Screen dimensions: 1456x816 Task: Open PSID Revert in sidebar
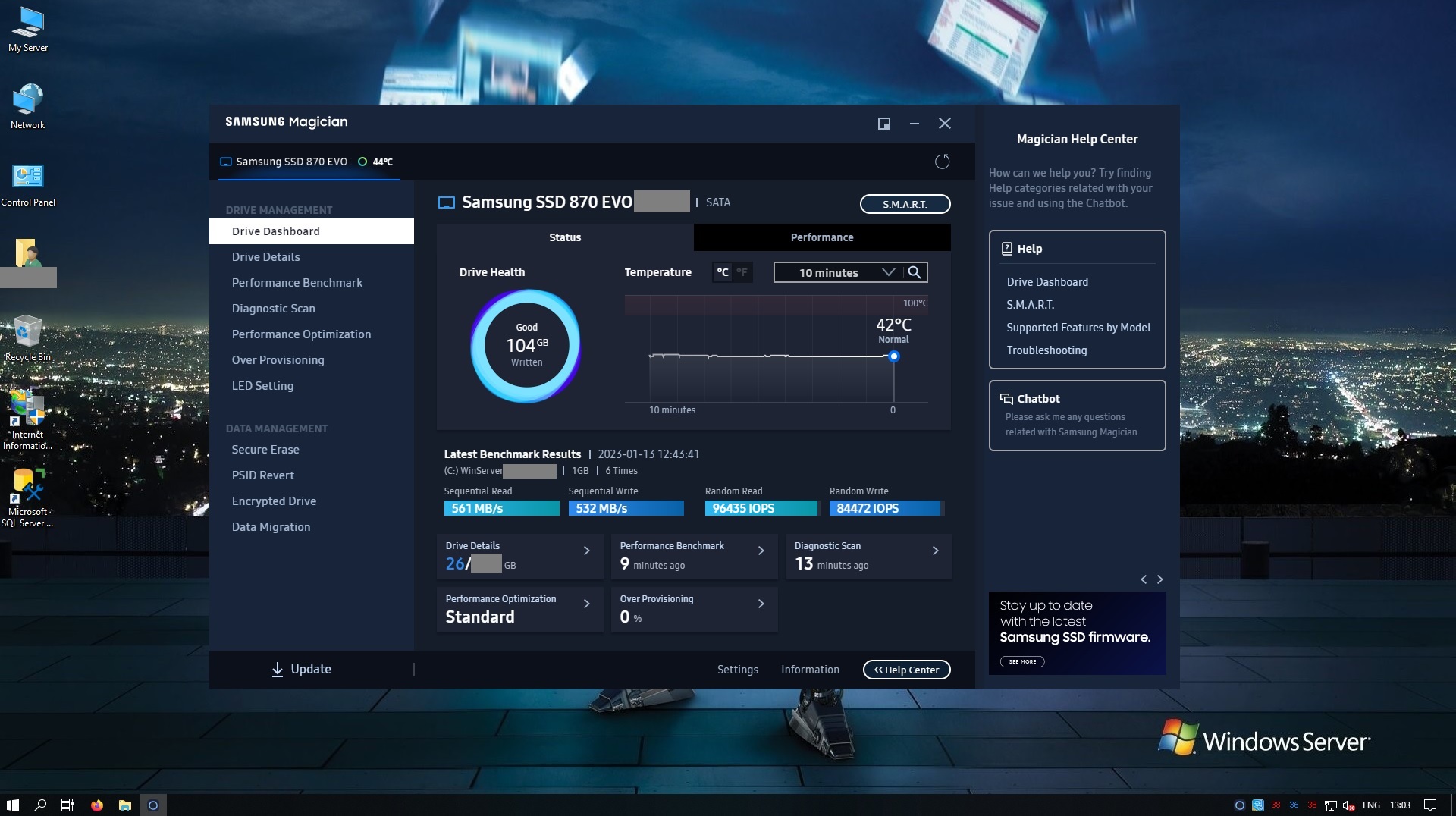312,475
